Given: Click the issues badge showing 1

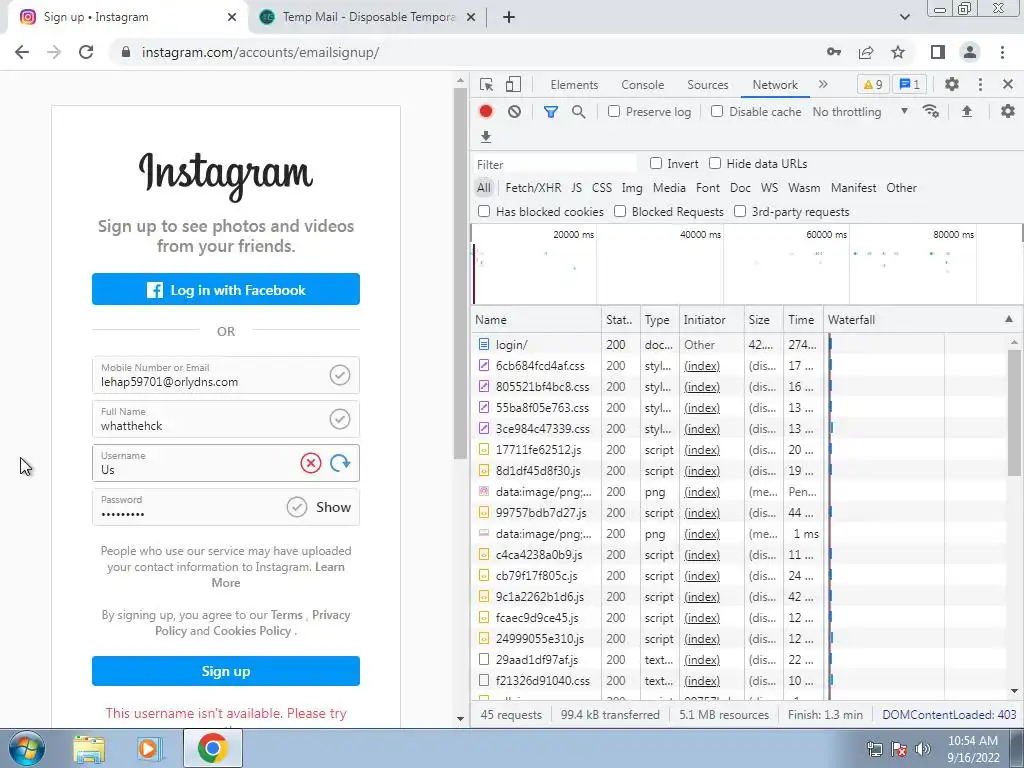Looking at the screenshot, I should point(910,84).
